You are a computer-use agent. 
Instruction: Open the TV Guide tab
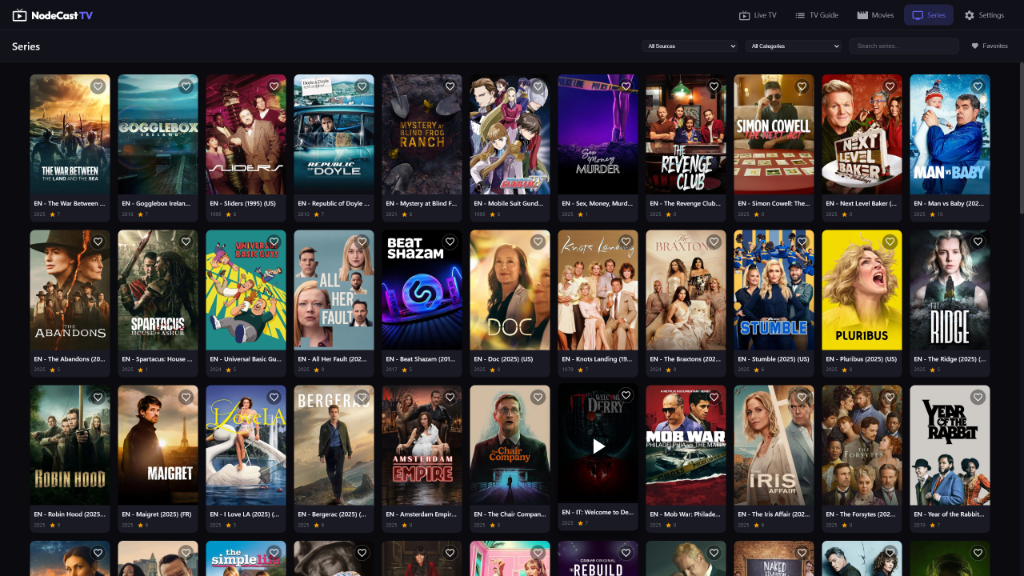pyautogui.click(x=816, y=15)
